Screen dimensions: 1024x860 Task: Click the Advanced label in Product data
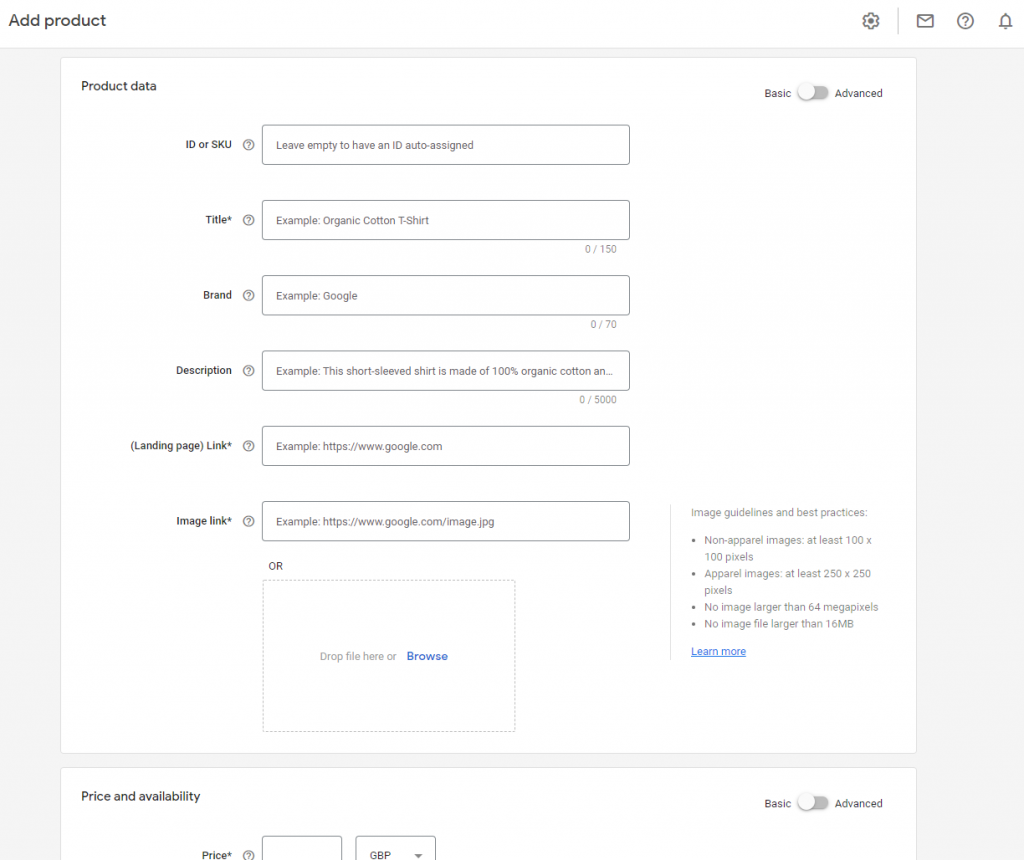[858, 93]
